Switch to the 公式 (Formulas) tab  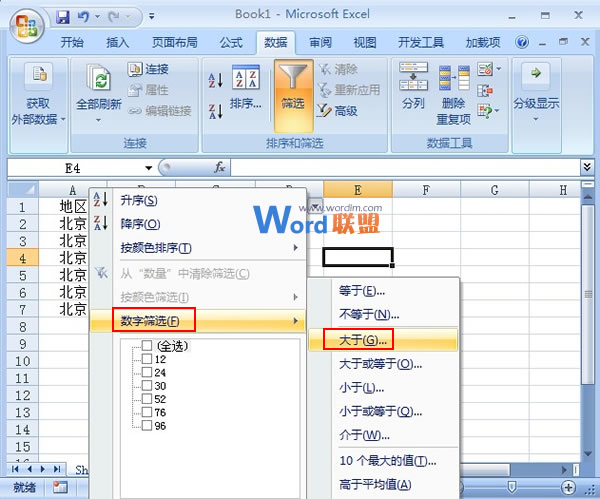tap(231, 42)
